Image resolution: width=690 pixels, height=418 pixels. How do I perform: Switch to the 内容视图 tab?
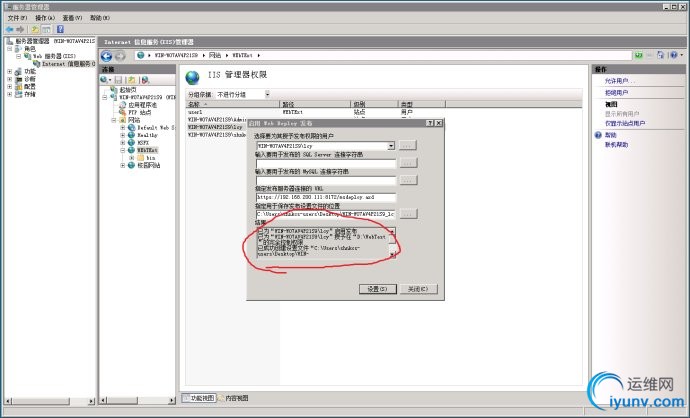[x=233, y=398]
